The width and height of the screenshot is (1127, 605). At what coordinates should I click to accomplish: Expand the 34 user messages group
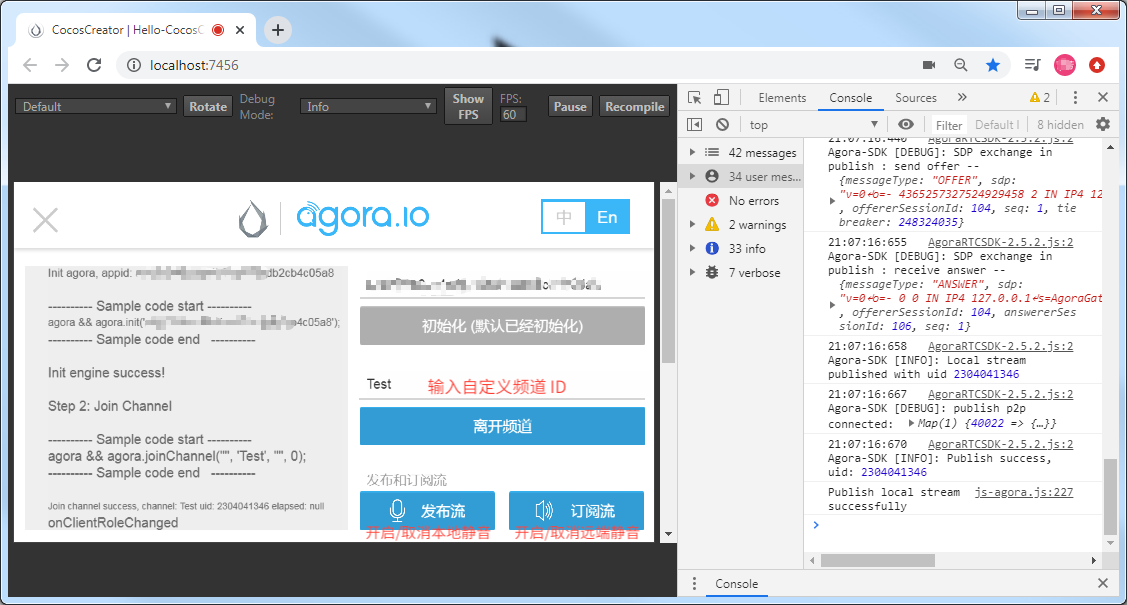point(693,177)
